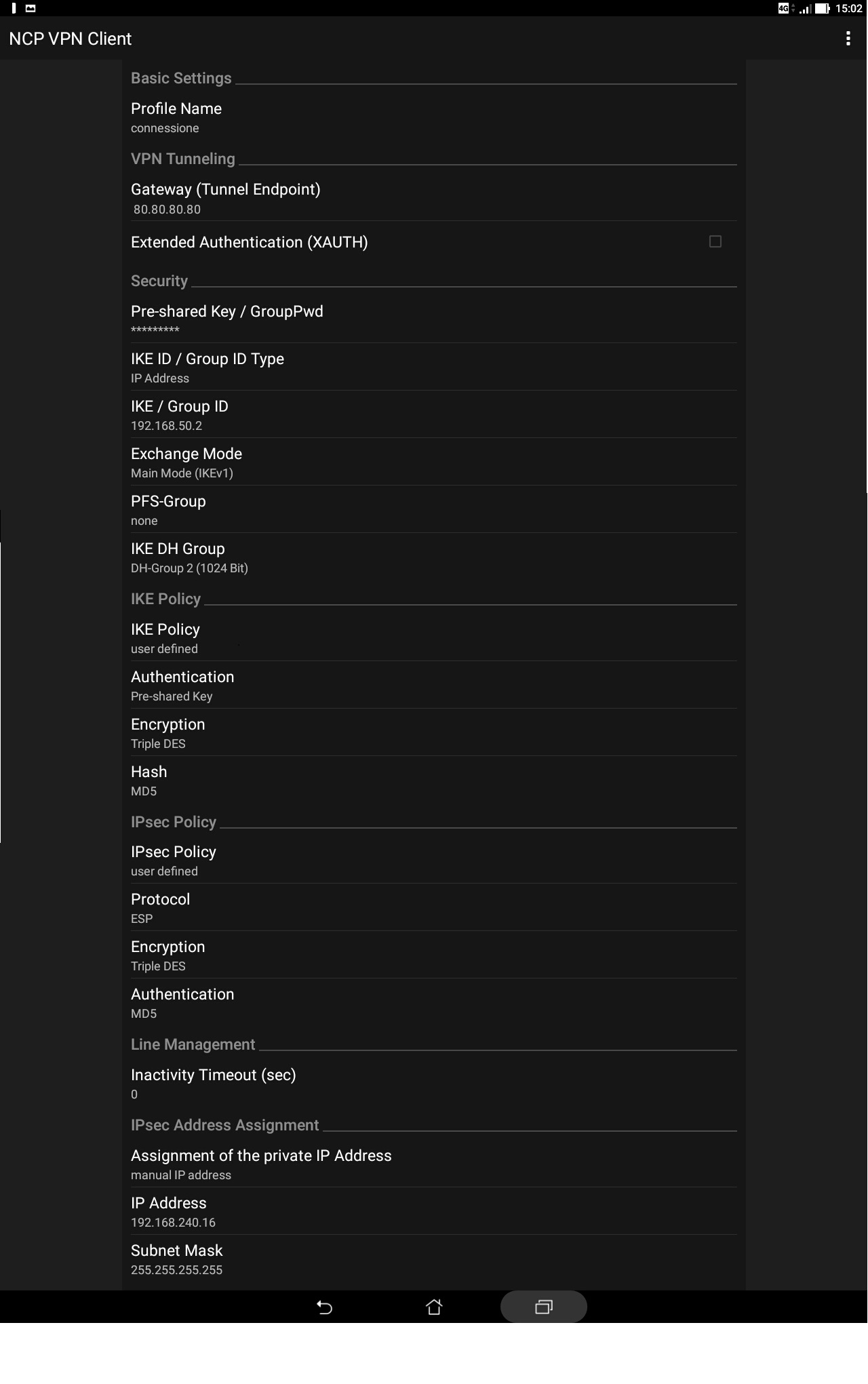Open the IKE ID / Group ID Type selector
Viewport: 868px width, 1384px height.
(433, 367)
